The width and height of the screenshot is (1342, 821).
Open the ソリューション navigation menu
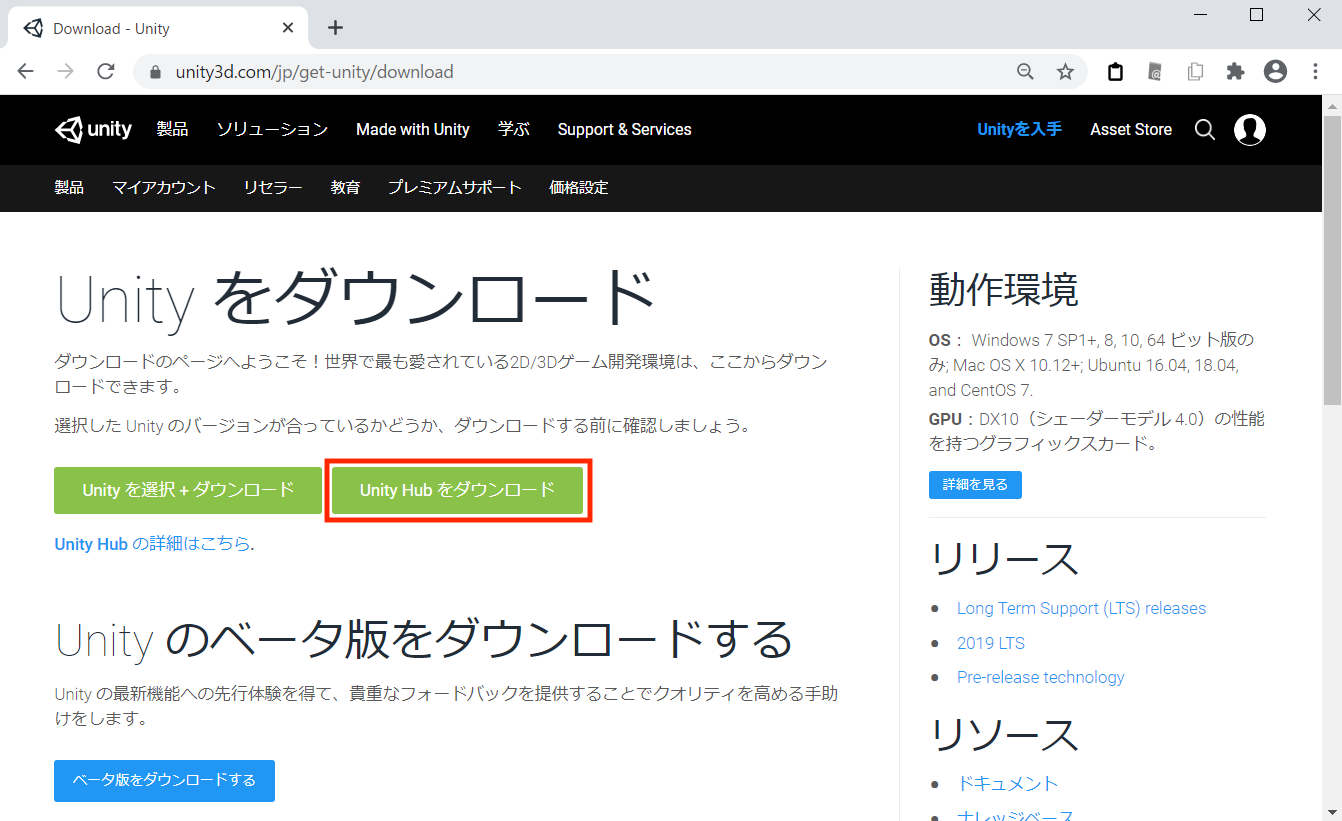[x=272, y=130]
